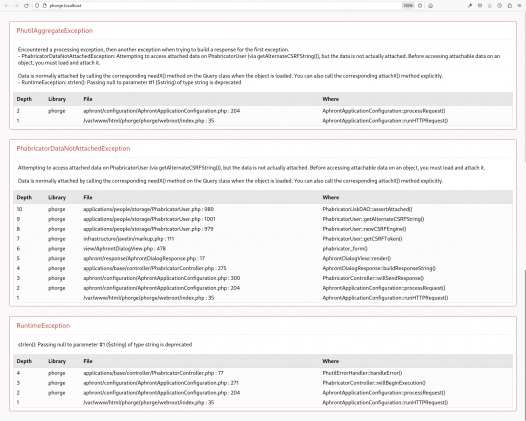Select the Depth header in PhutilAggregateException table
Viewport: 526px width, 421px height.
pos(24,99)
